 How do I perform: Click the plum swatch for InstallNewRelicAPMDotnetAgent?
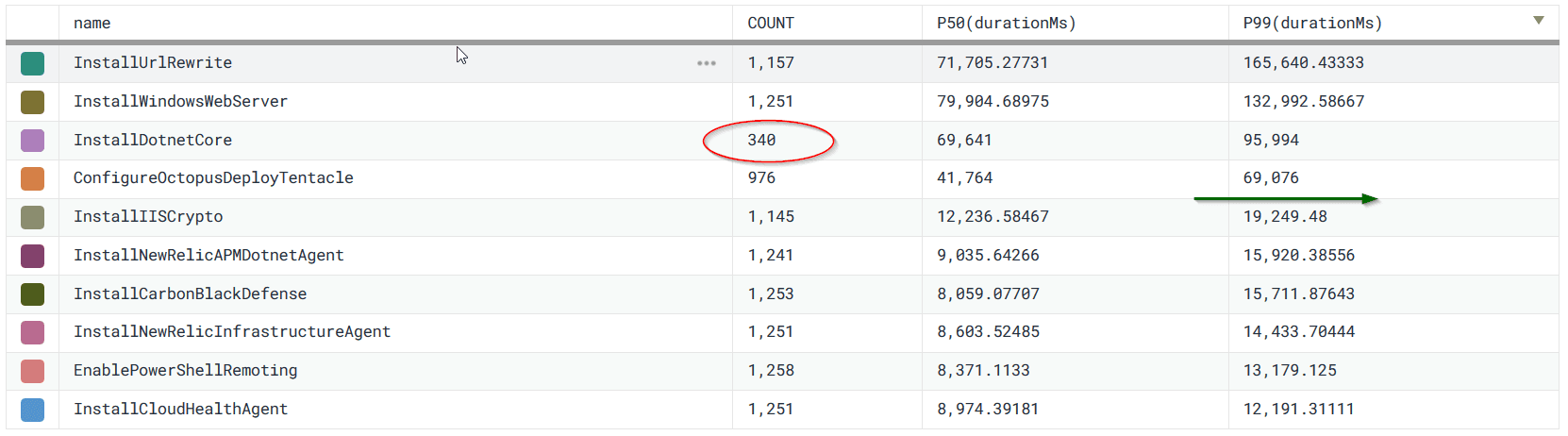point(32,256)
